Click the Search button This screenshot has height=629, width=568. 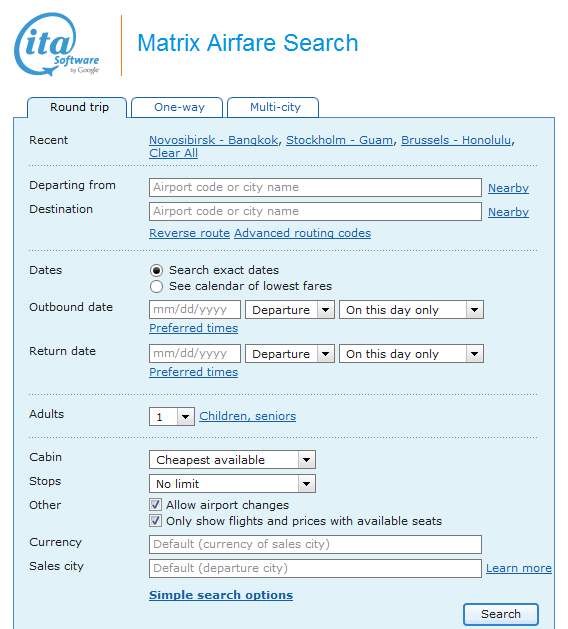501,614
